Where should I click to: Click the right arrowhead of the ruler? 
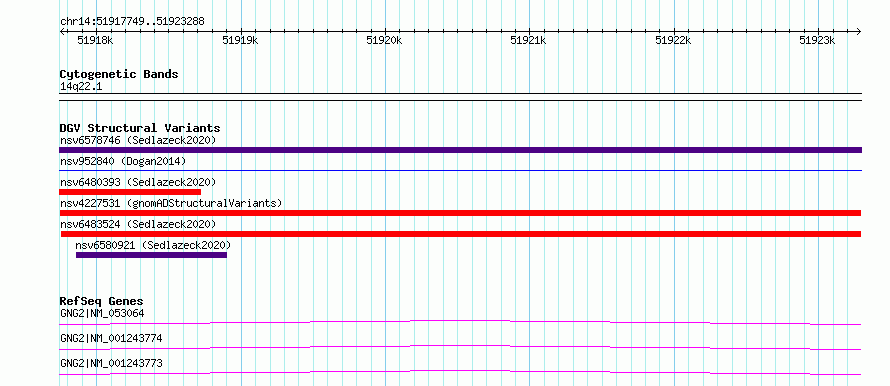[859, 32]
